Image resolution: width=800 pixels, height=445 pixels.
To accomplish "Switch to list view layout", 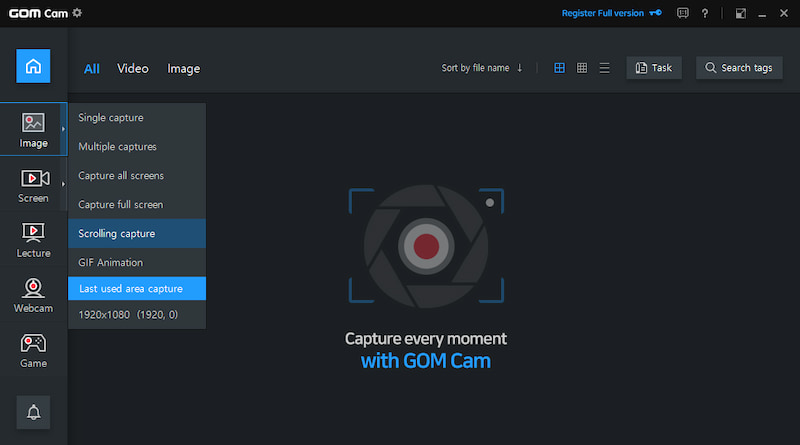I will [604, 68].
